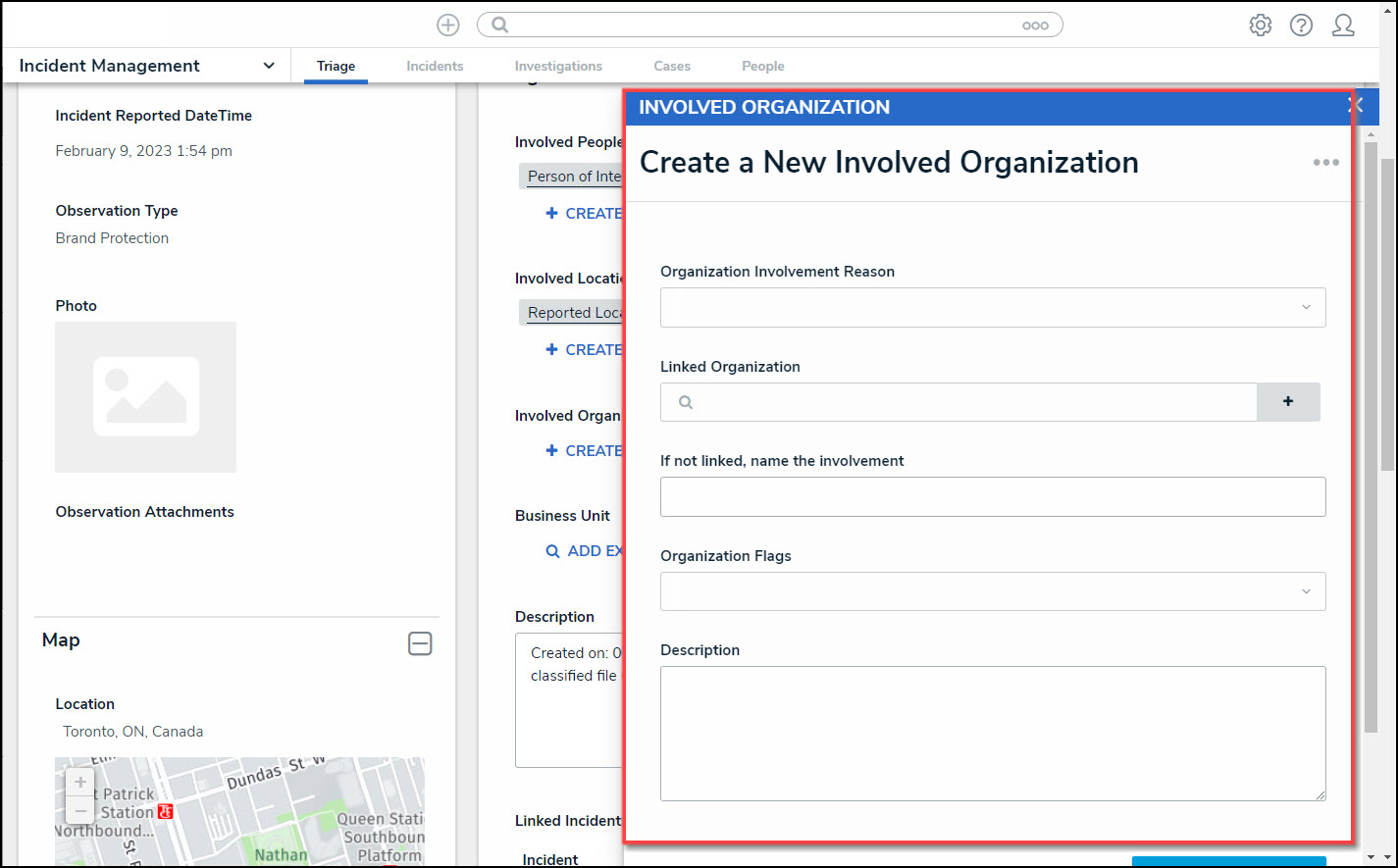Zoom out on the map

coord(80,810)
